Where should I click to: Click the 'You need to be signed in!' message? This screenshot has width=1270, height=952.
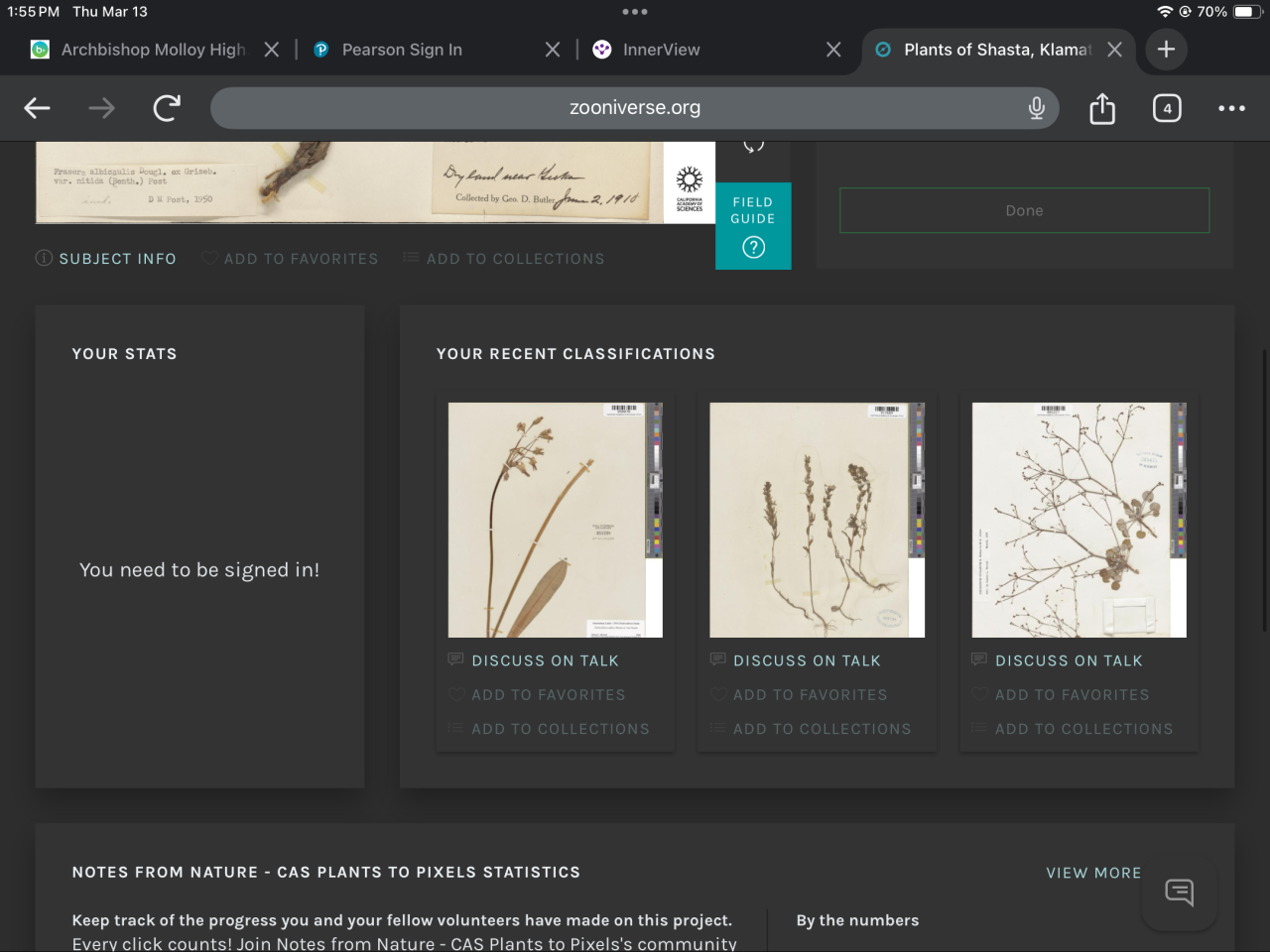click(199, 570)
